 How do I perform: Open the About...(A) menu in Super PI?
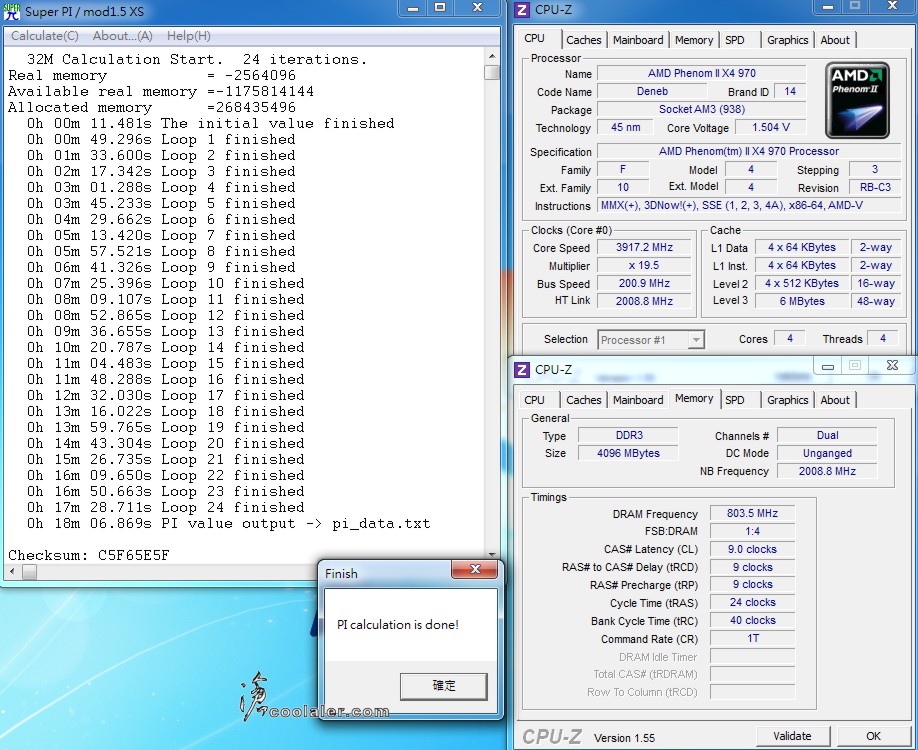(x=122, y=36)
